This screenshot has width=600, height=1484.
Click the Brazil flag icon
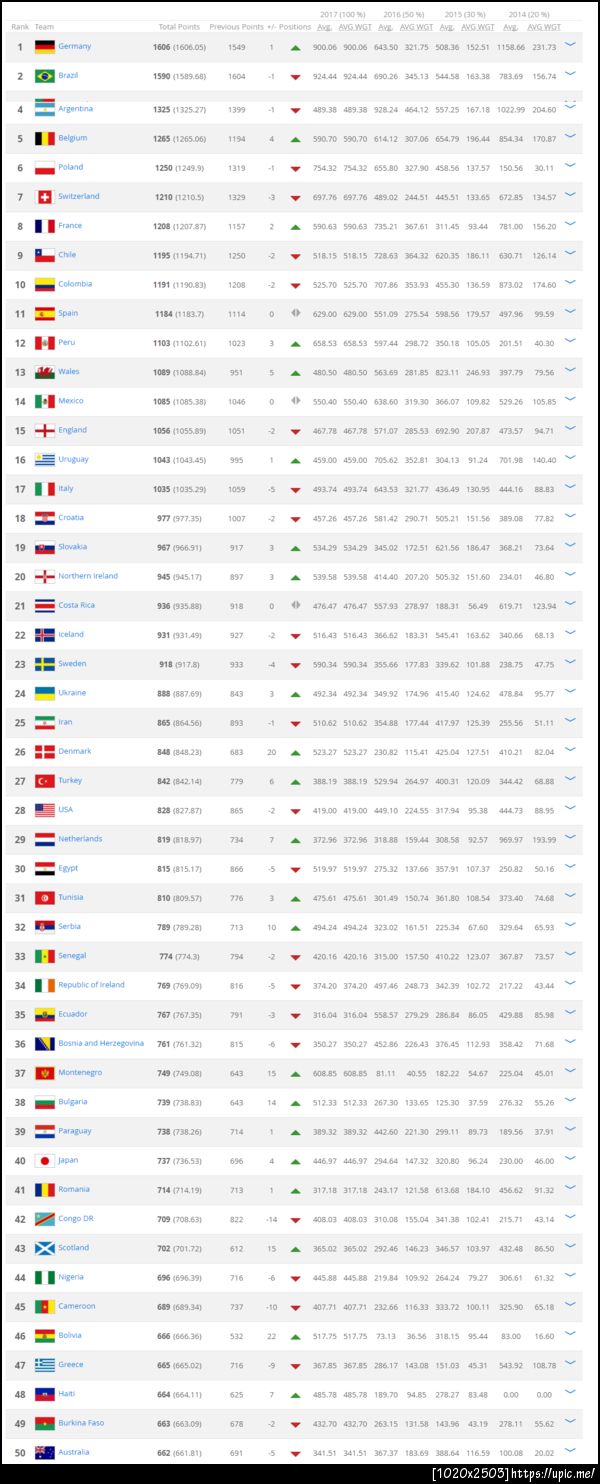(44, 76)
